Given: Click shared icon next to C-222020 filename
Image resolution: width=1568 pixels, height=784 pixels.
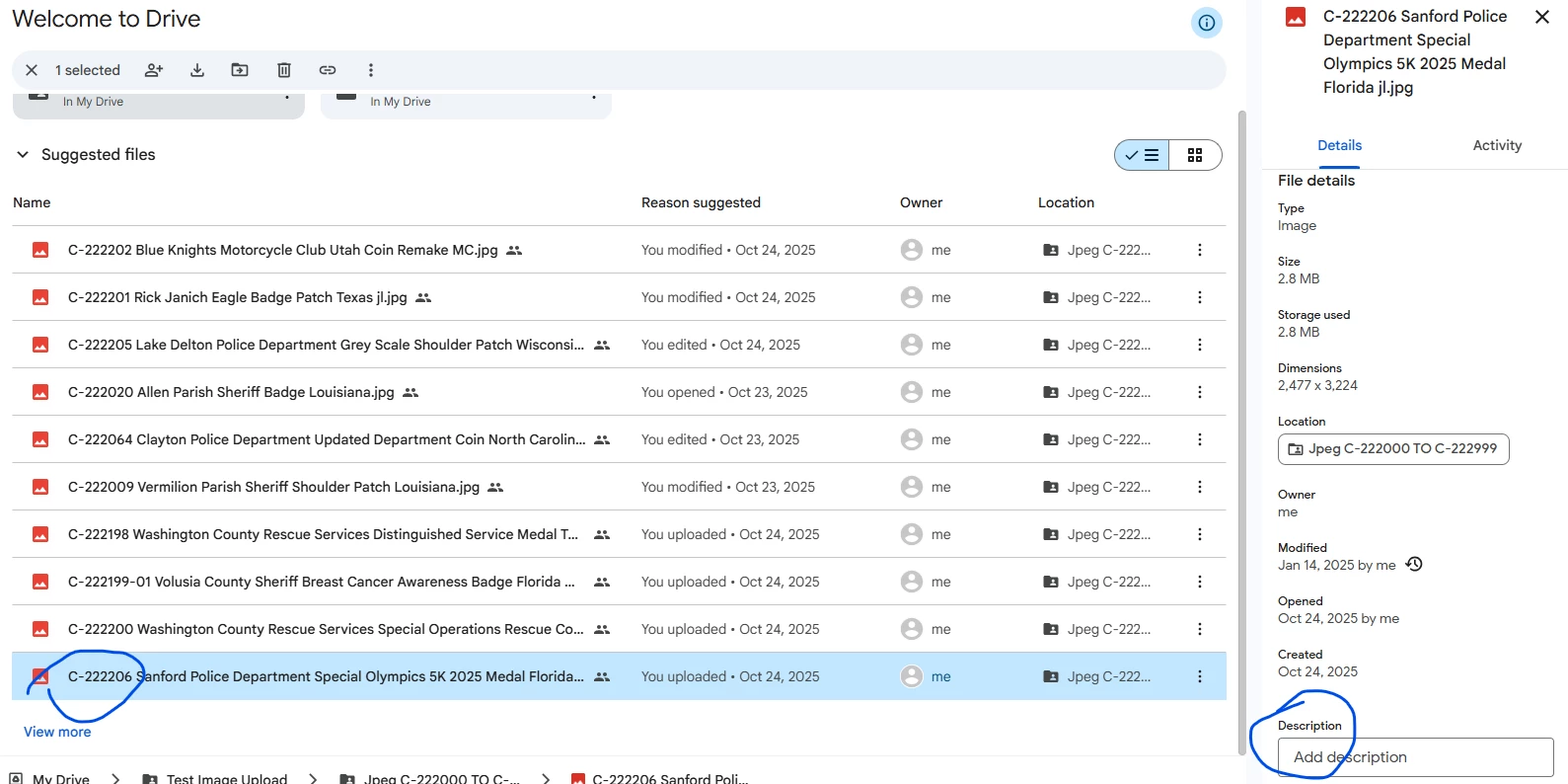Looking at the screenshot, I should pos(411,393).
